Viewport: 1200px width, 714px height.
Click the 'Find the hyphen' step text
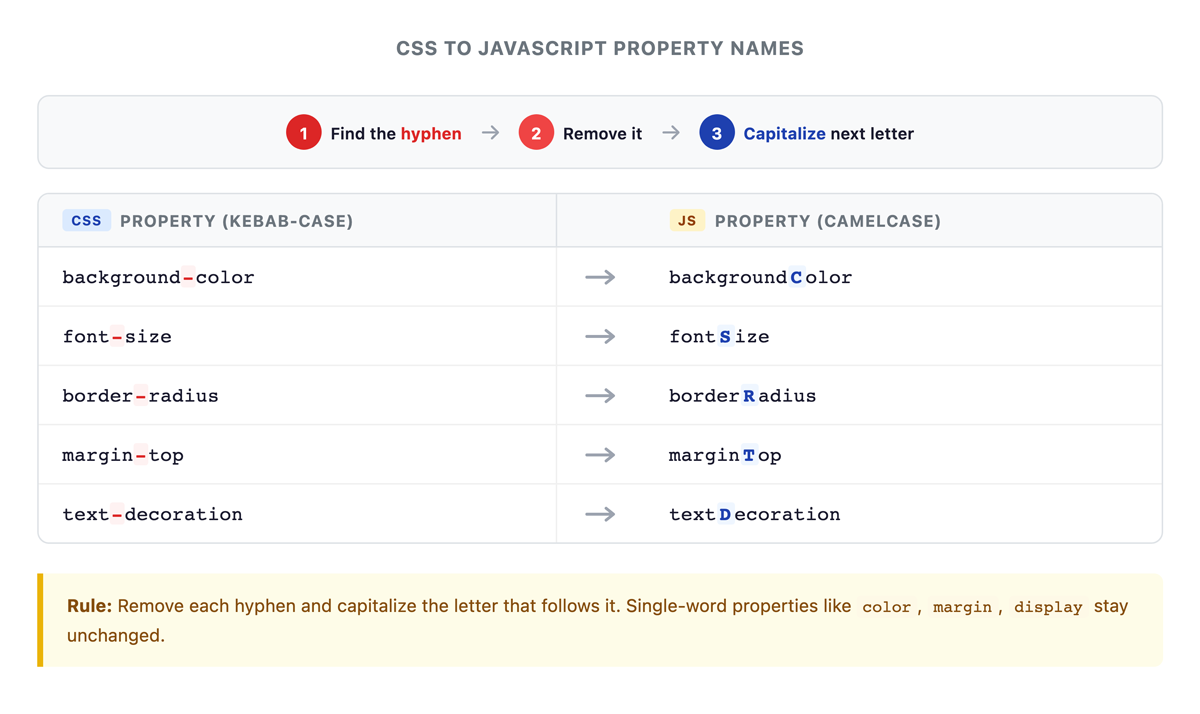396,133
